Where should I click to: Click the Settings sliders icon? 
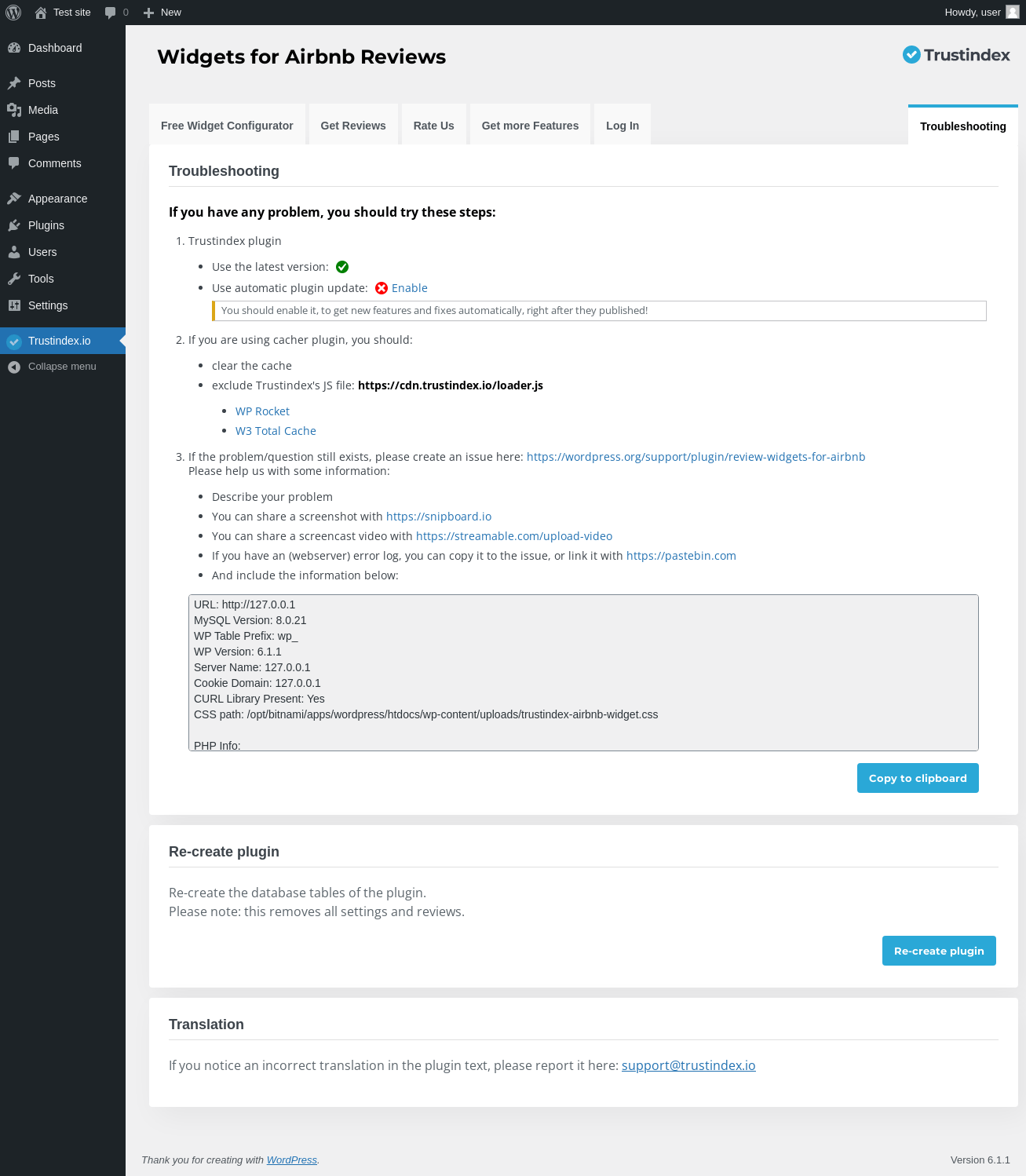coord(14,305)
